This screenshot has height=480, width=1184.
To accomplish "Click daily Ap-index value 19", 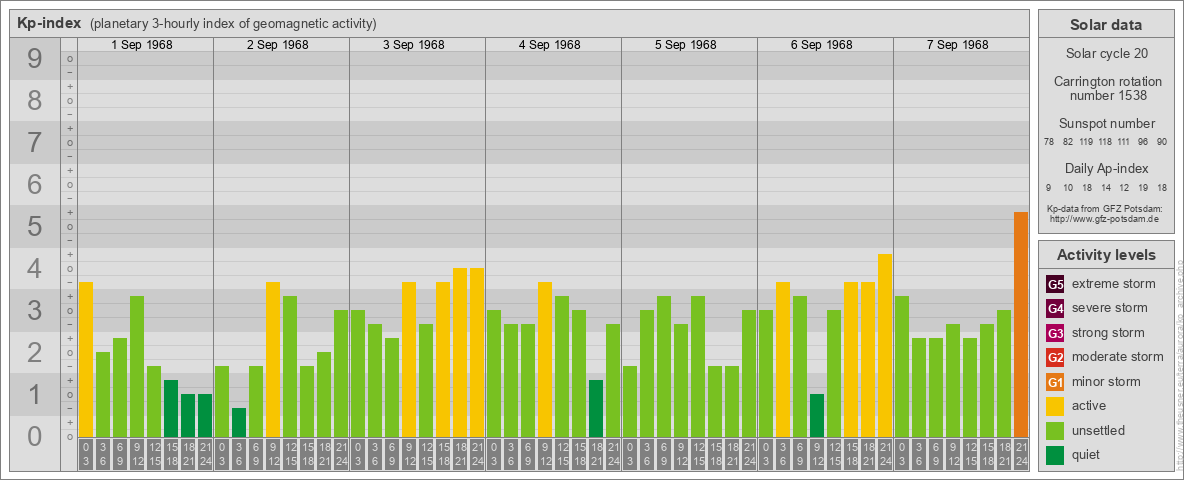I will pyautogui.click(x=1143, y=187).
